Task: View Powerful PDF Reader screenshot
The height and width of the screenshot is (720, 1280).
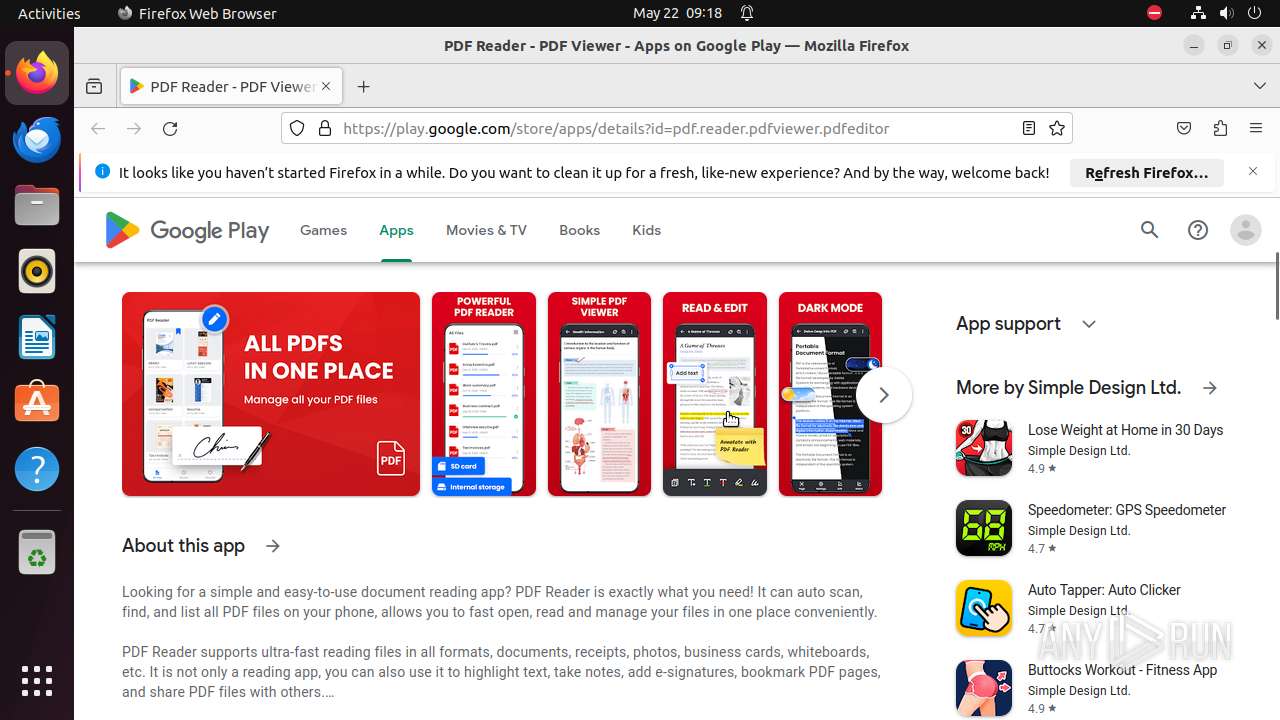Action: [484, 394]
